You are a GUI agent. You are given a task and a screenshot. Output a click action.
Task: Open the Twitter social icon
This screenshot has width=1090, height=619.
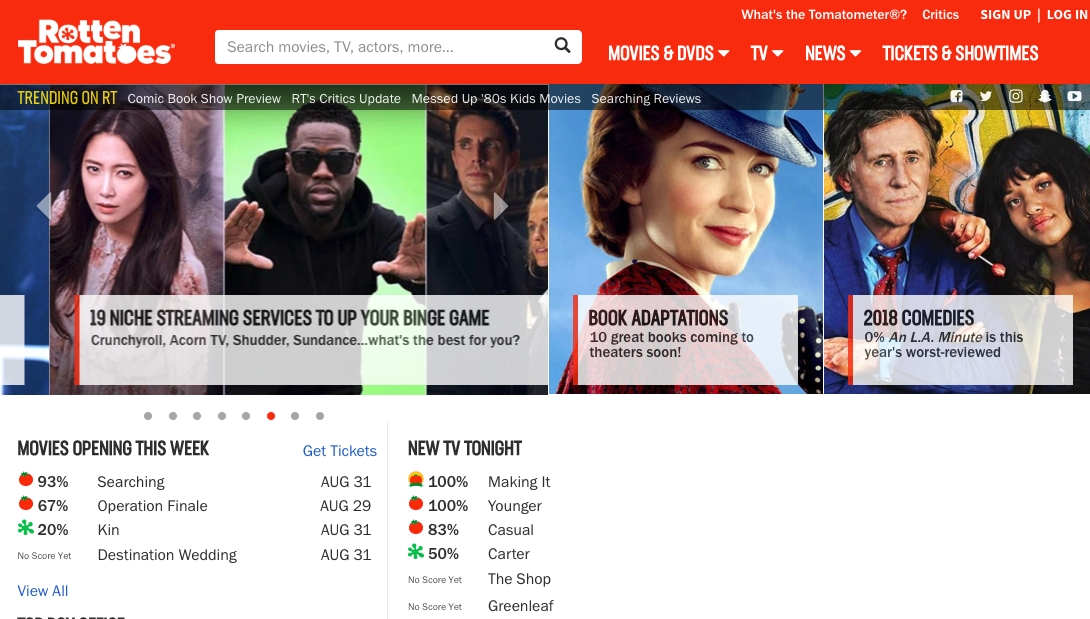986,96
